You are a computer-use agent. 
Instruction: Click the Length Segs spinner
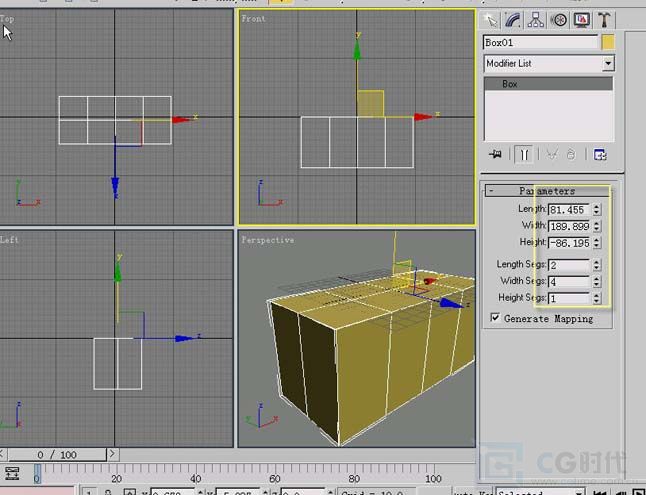point(596,265)
